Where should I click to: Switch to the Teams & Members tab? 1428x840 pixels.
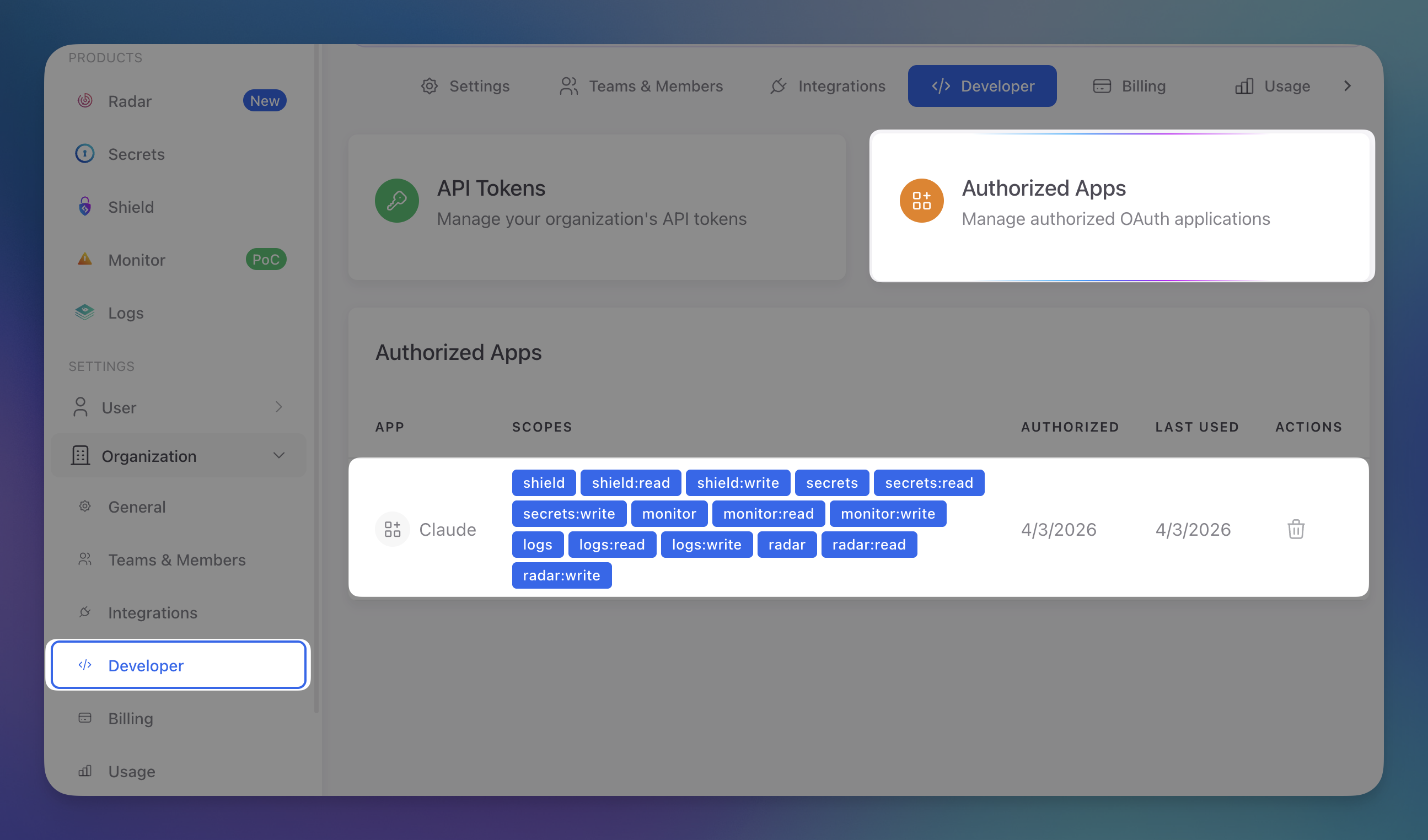(641, 85)
